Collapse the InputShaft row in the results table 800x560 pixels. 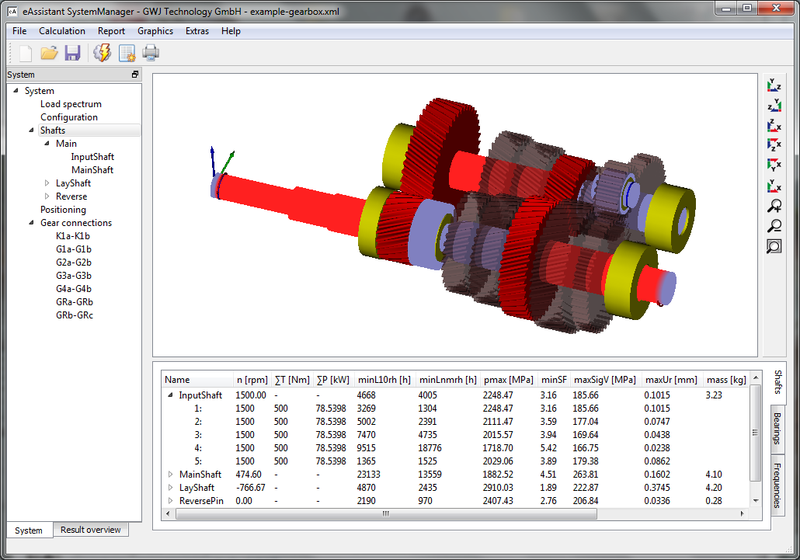tap(170, 395)
